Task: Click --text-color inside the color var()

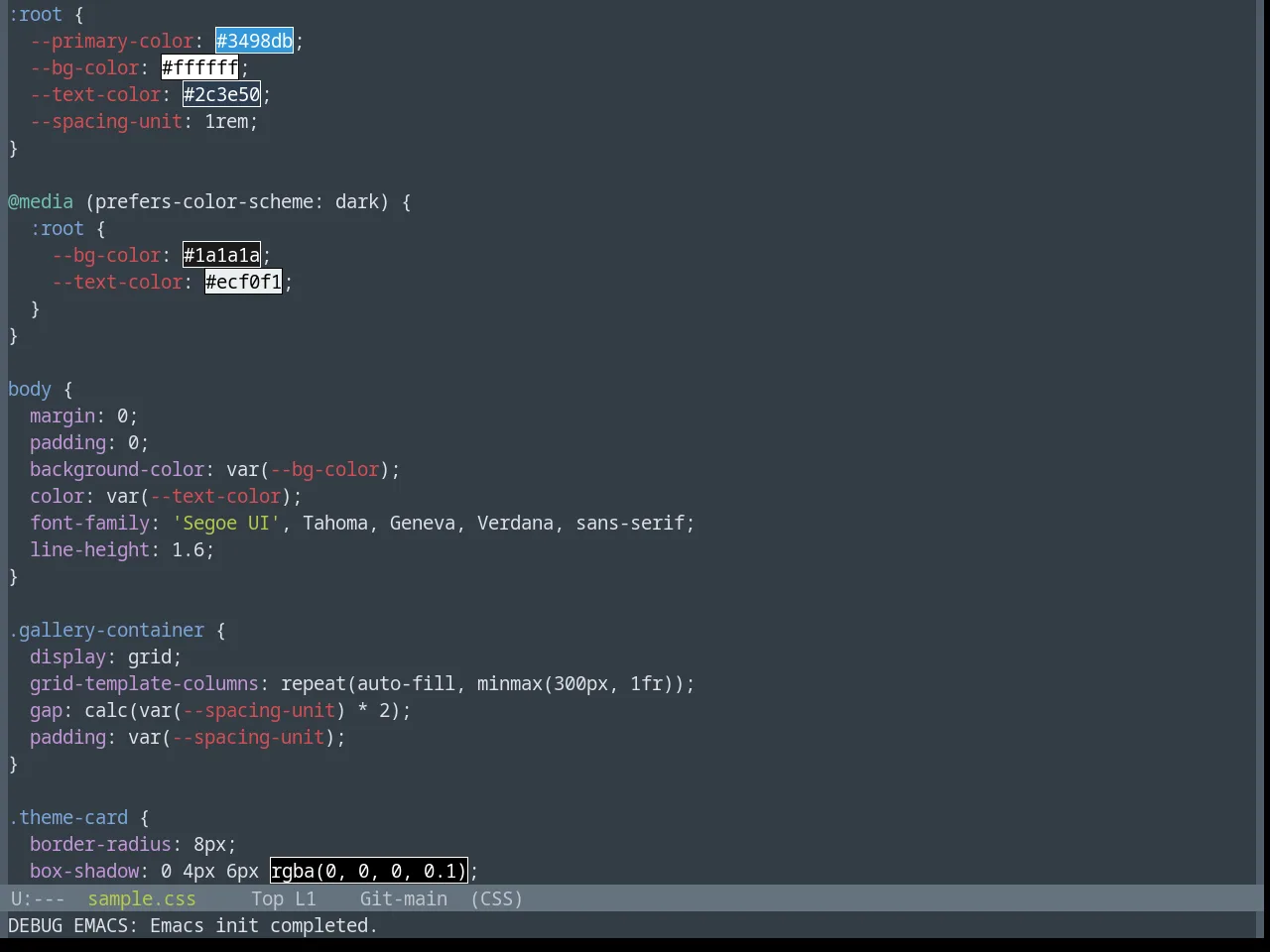Action: click(215, 496)
